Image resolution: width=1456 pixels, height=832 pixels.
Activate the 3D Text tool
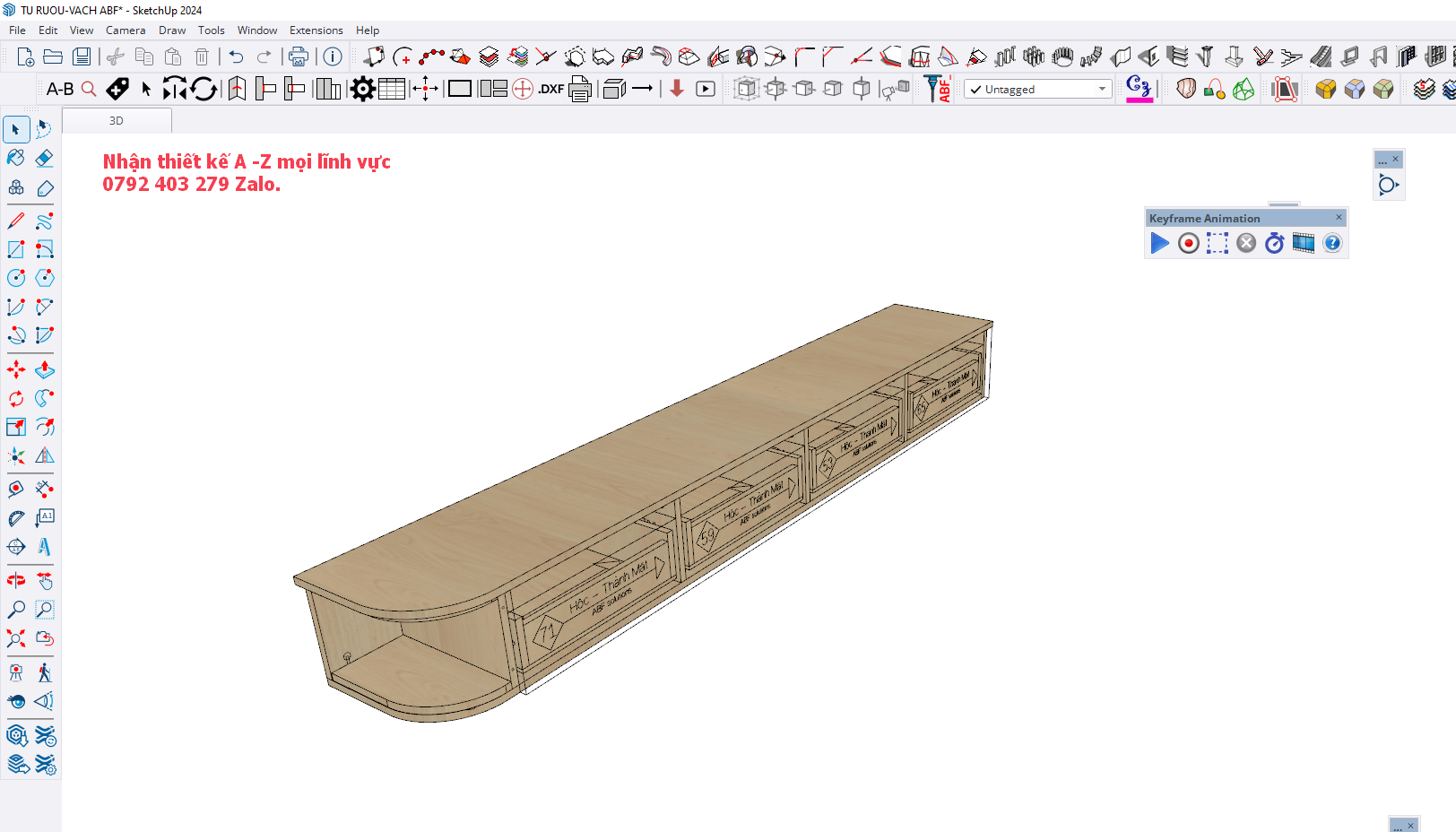pos(44,547)
